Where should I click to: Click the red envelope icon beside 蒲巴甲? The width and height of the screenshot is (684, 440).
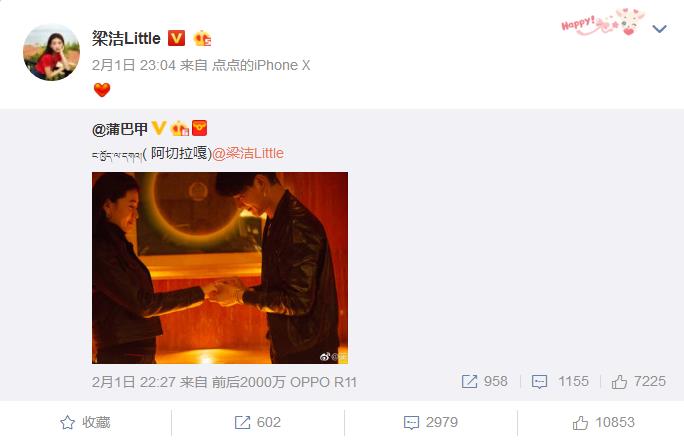pos(199,128)
